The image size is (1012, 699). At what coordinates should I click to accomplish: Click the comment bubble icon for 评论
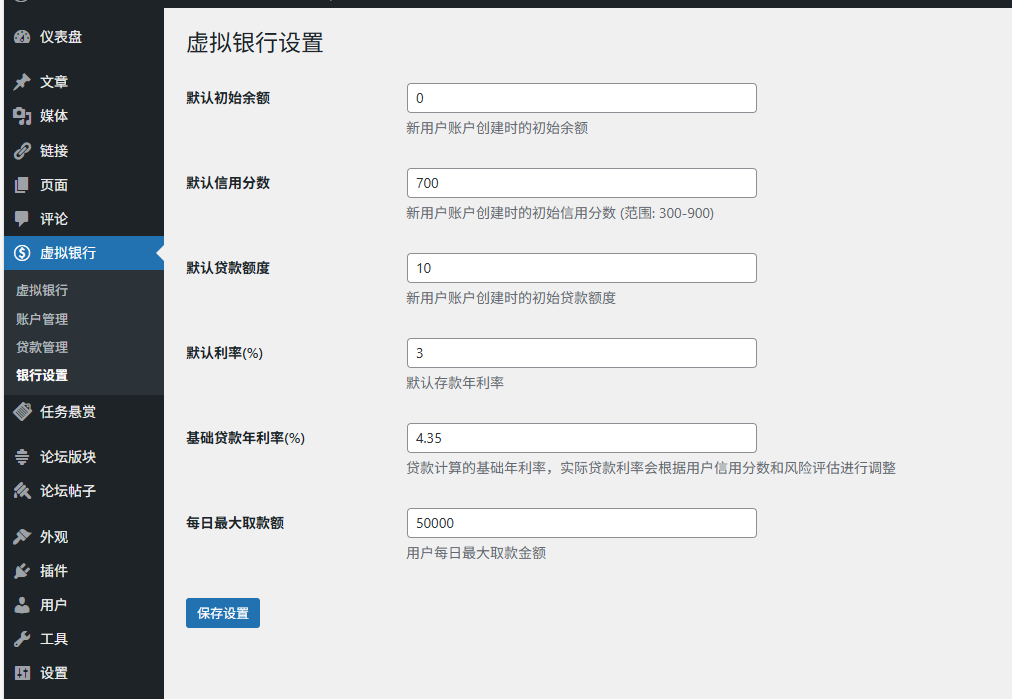tap(22, 219)
